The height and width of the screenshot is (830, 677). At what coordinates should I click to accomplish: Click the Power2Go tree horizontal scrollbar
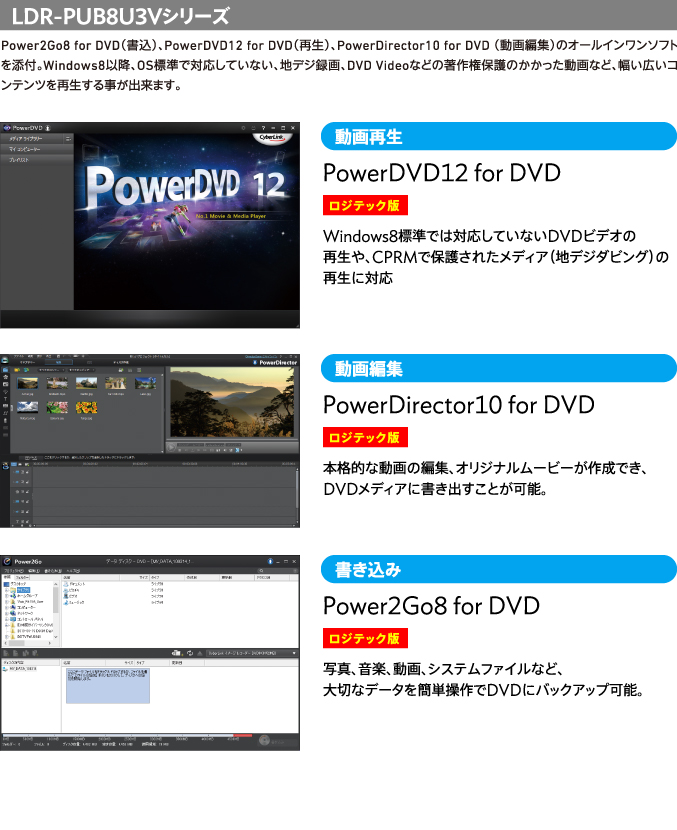pos(27,643)
